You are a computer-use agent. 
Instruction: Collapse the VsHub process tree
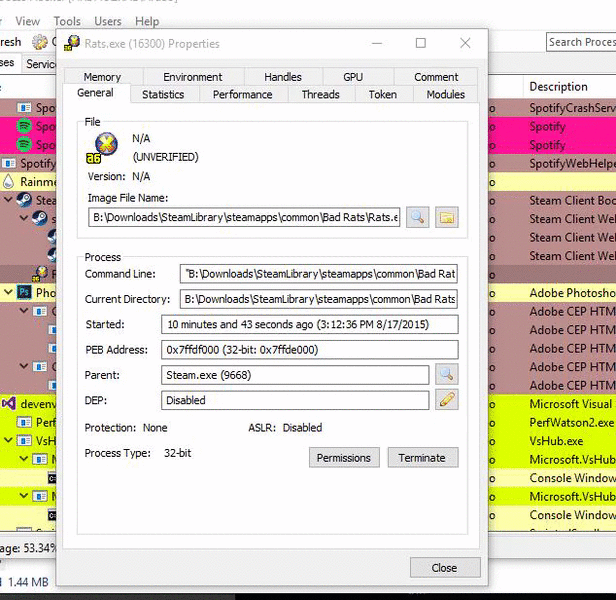(8, 440)
